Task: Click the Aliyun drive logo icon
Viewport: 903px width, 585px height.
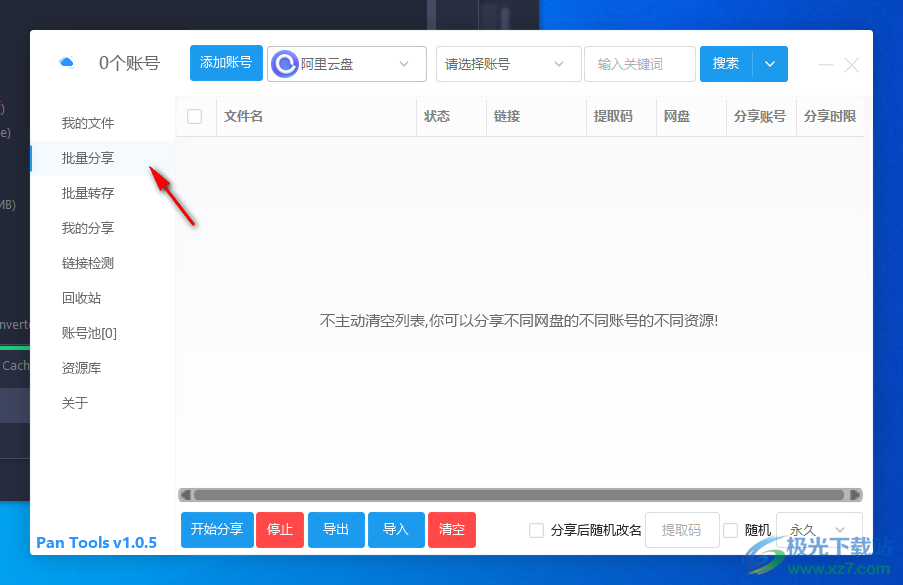Action: pyautogui.click(x=284, y=64)
